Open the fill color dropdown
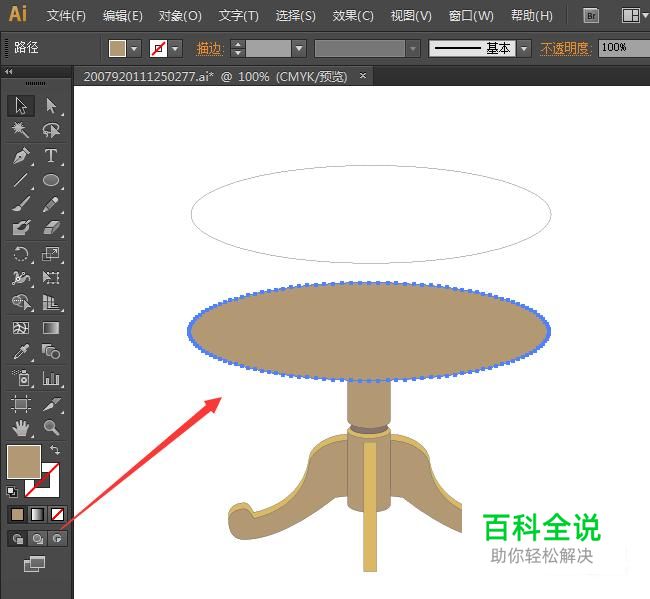 coord(134,49)
